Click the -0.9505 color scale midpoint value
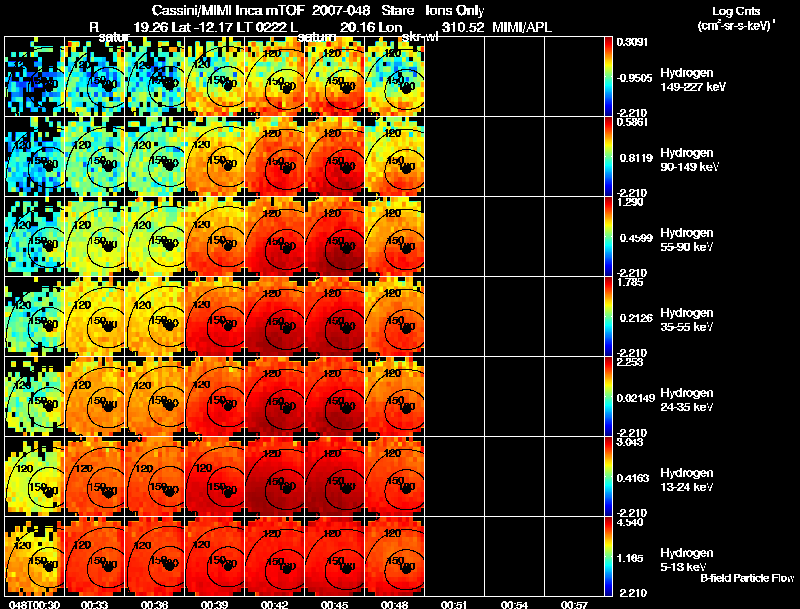Screen dimensions: 800x609 tap(634, 78)
